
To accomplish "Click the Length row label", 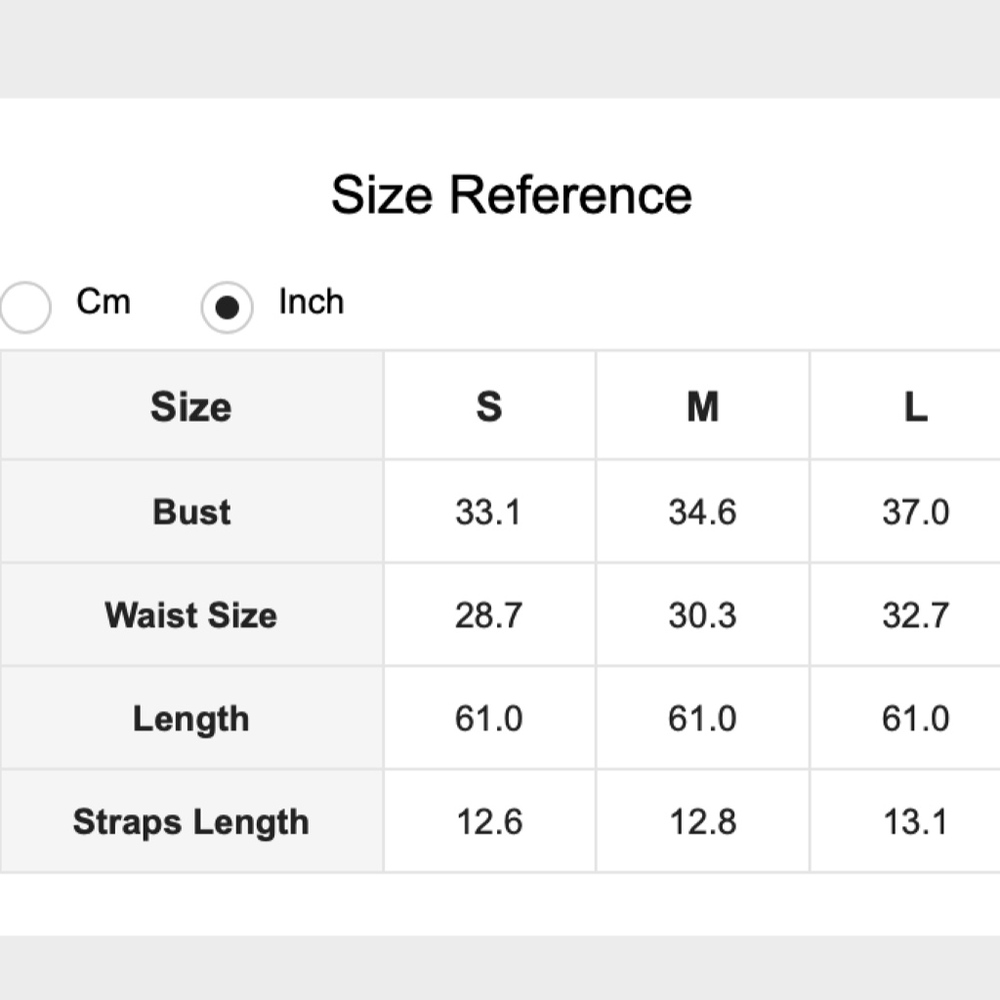I will 191,719.
